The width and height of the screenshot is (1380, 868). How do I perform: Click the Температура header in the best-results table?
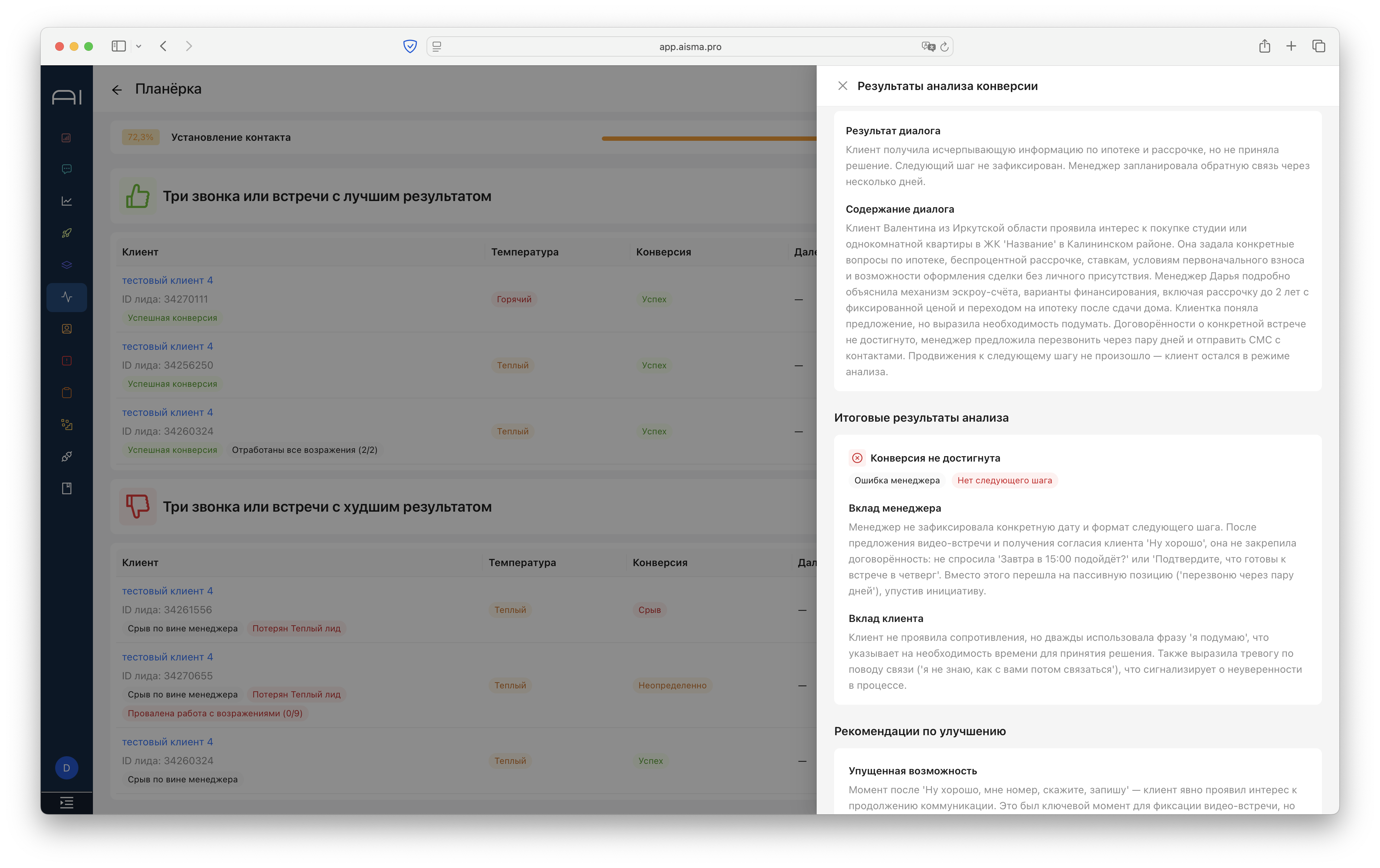524,251
